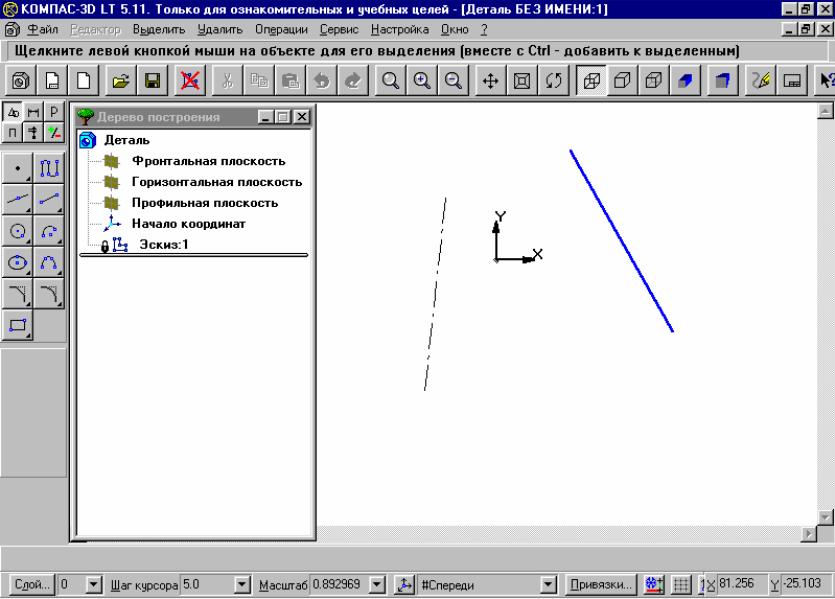The image size is (835, 599).
Task: Click the Copy icon in toolbar
Action: (x=259, y=81)
